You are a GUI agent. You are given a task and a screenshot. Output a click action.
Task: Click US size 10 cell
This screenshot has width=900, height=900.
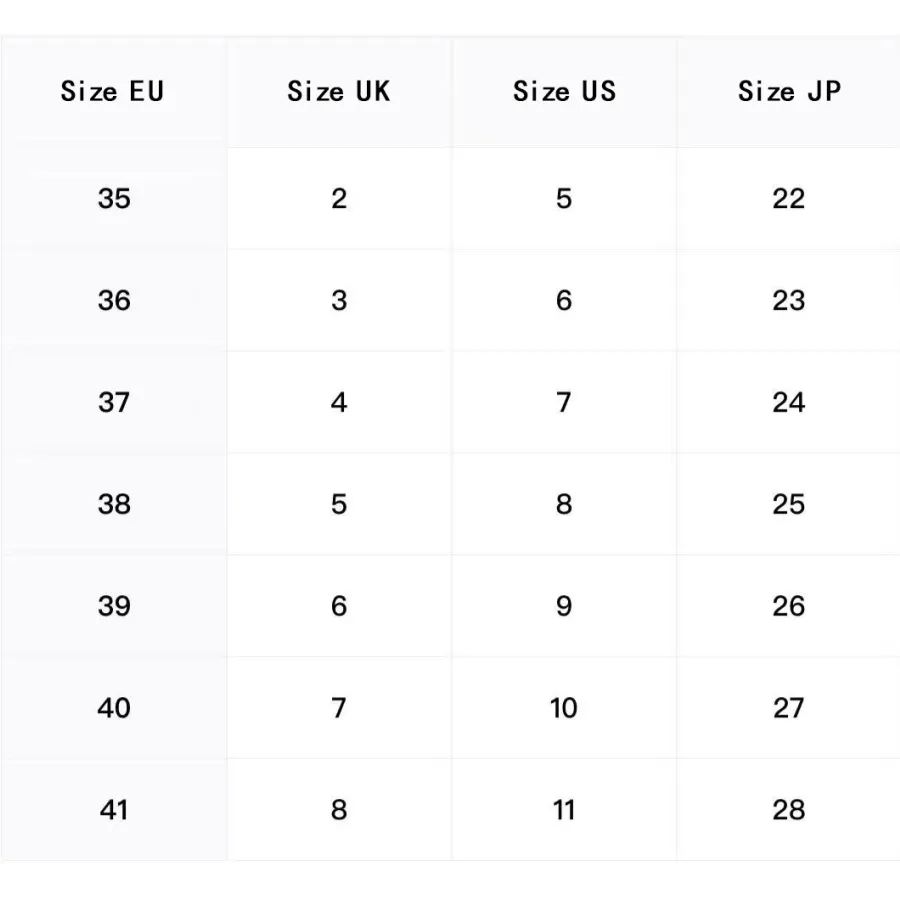tap(564, 709)
